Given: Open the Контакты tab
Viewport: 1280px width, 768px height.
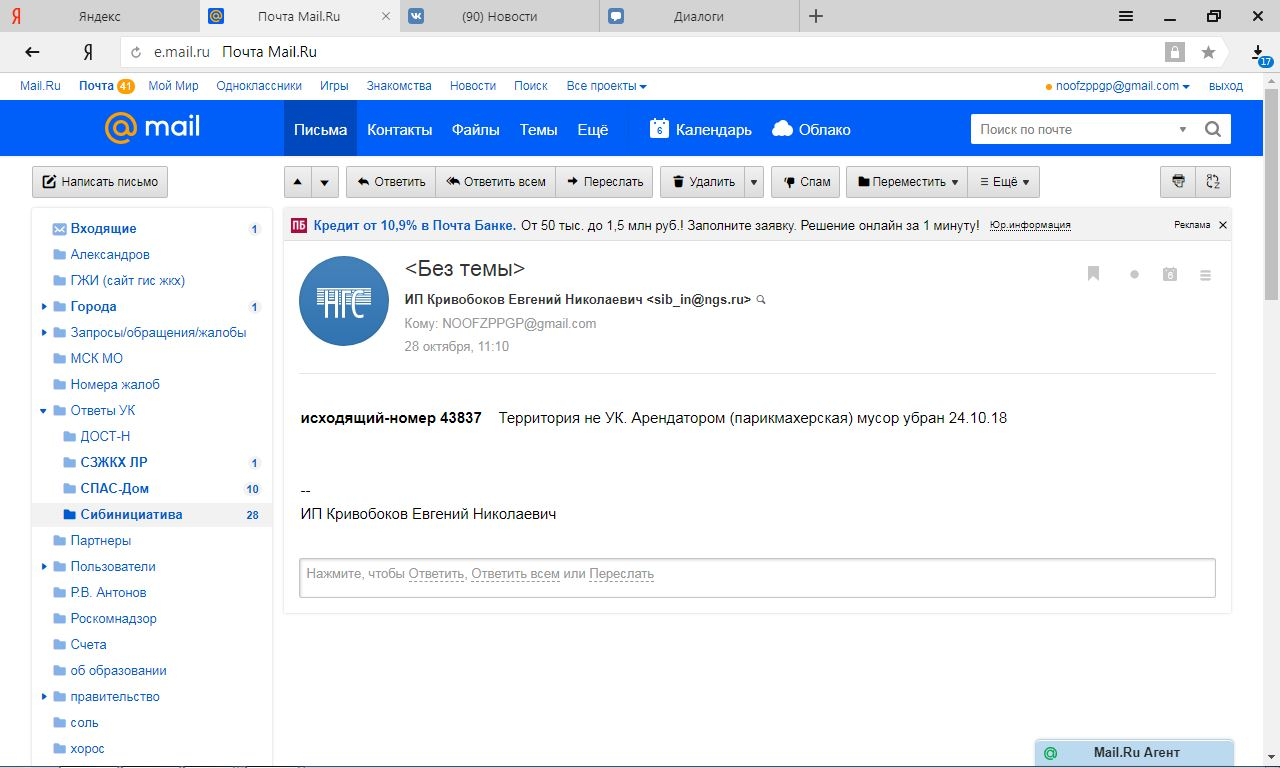Looking at the screenshot, I should pyautogui.click(x=399, y=129).
